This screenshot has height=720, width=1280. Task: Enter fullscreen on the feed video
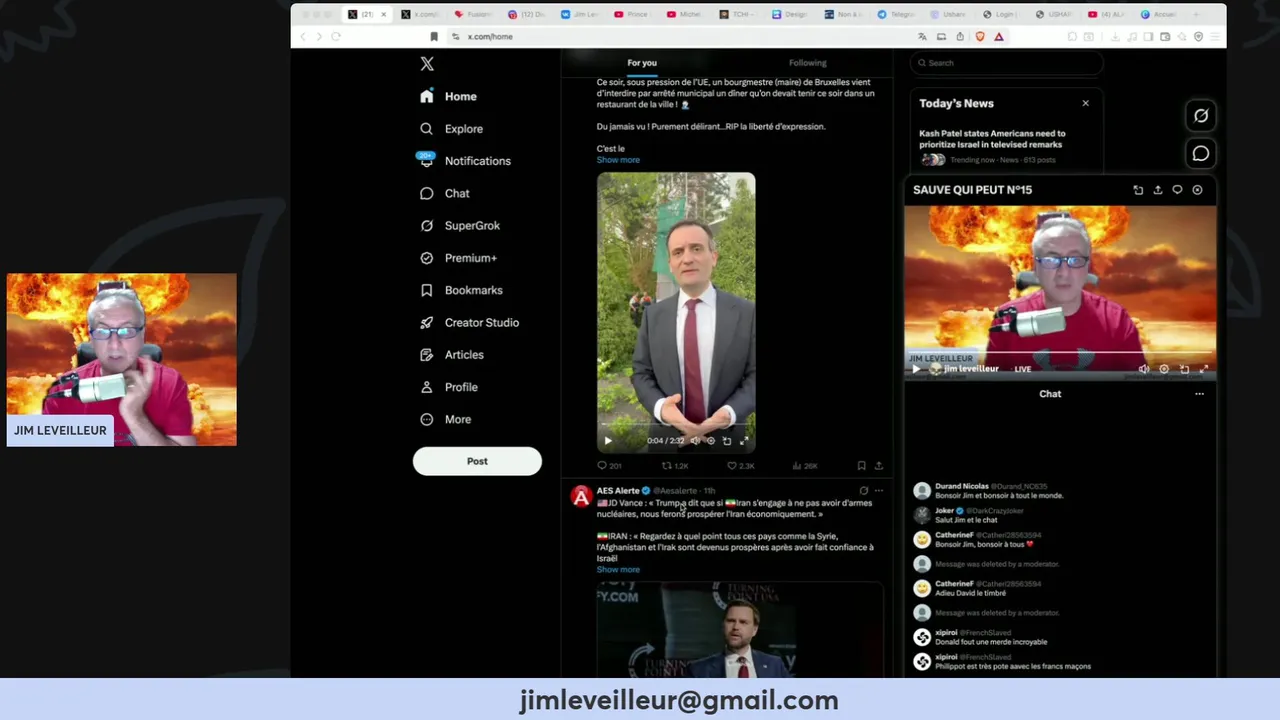743,441
